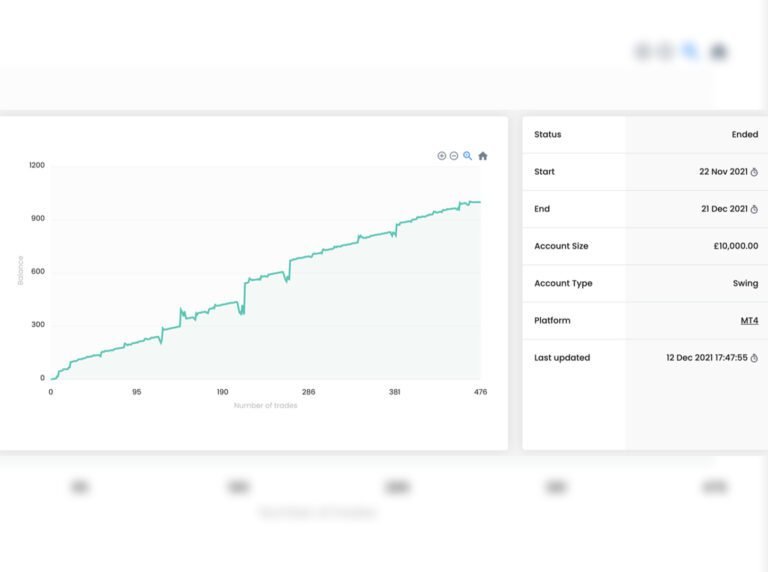Reset chart zoom with home icon

pos(483,156)
